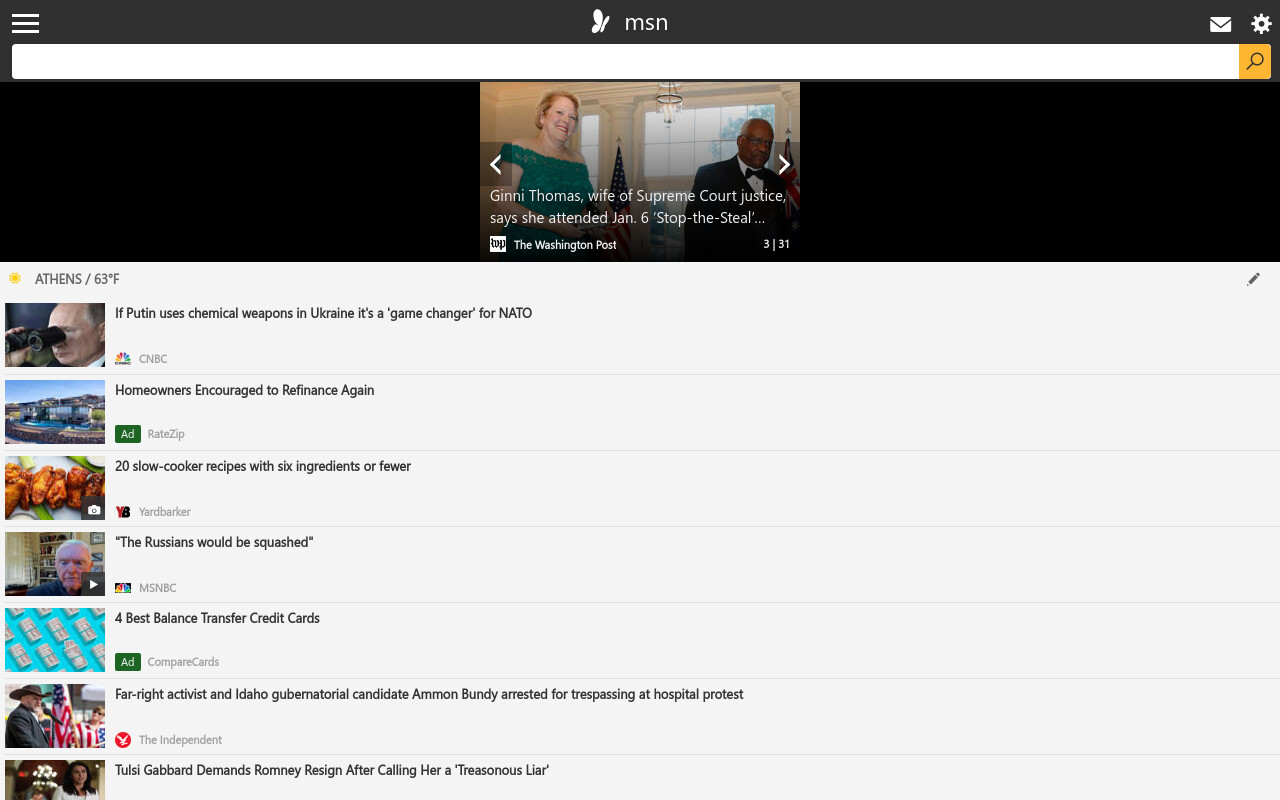Click the RateZip advertiser label
Image resolution: width=1280 pixels, height=800 pixels.
coord(166,434)
